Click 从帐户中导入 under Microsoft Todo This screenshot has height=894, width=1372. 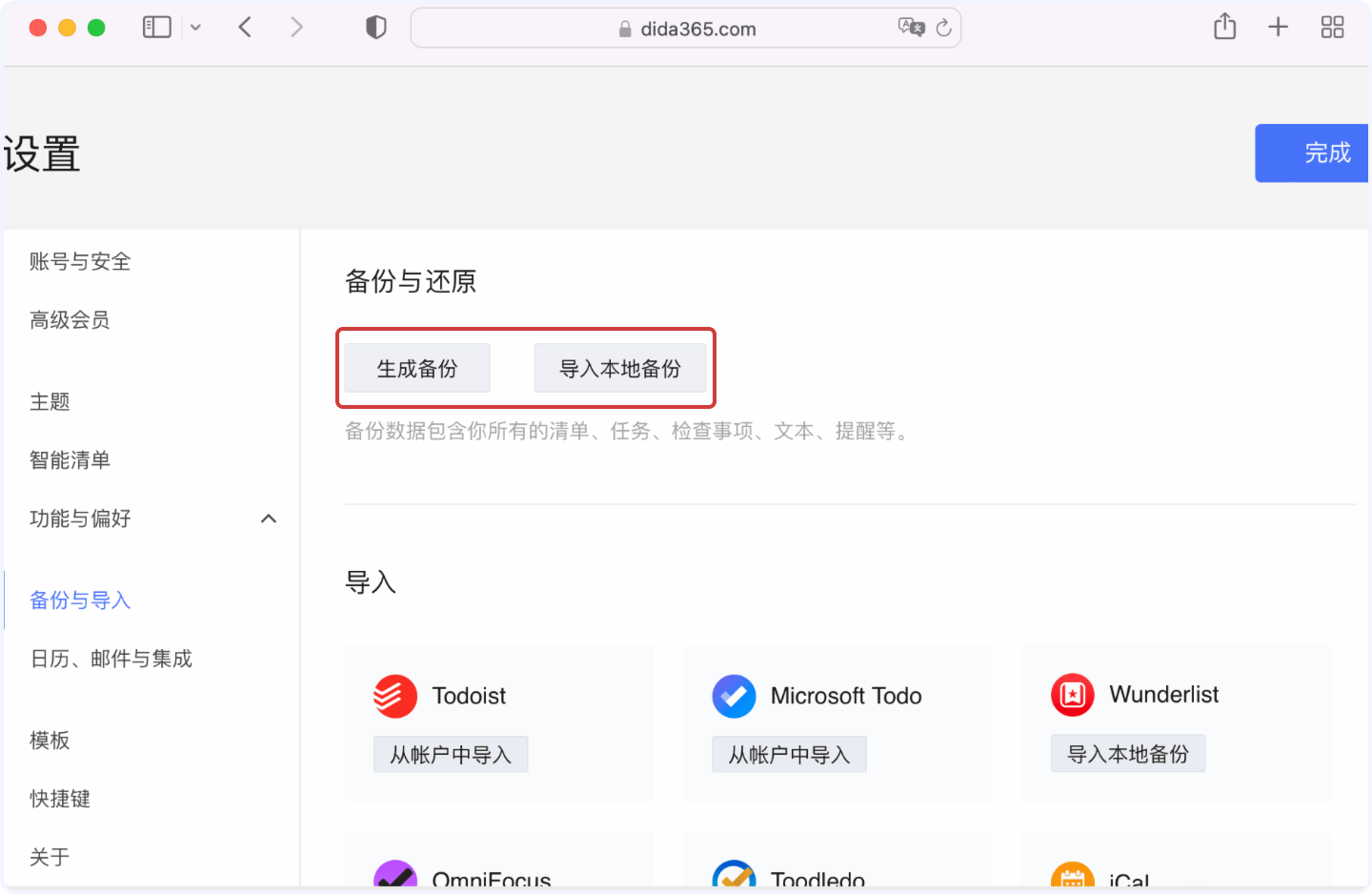[x=789, y=755]
